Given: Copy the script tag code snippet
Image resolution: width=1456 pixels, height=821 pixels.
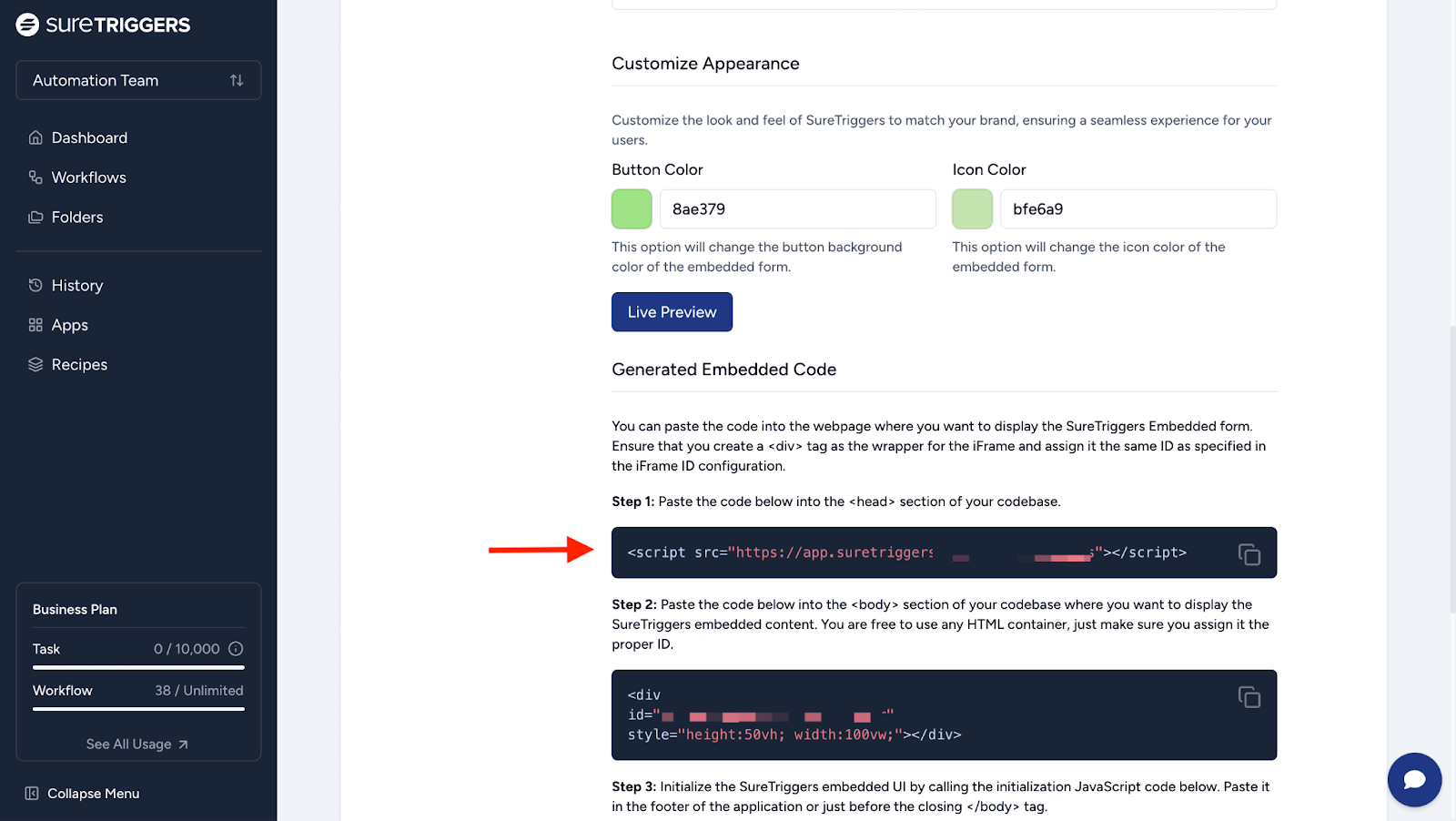Looking at the screenshot, I should point(1249,553).
